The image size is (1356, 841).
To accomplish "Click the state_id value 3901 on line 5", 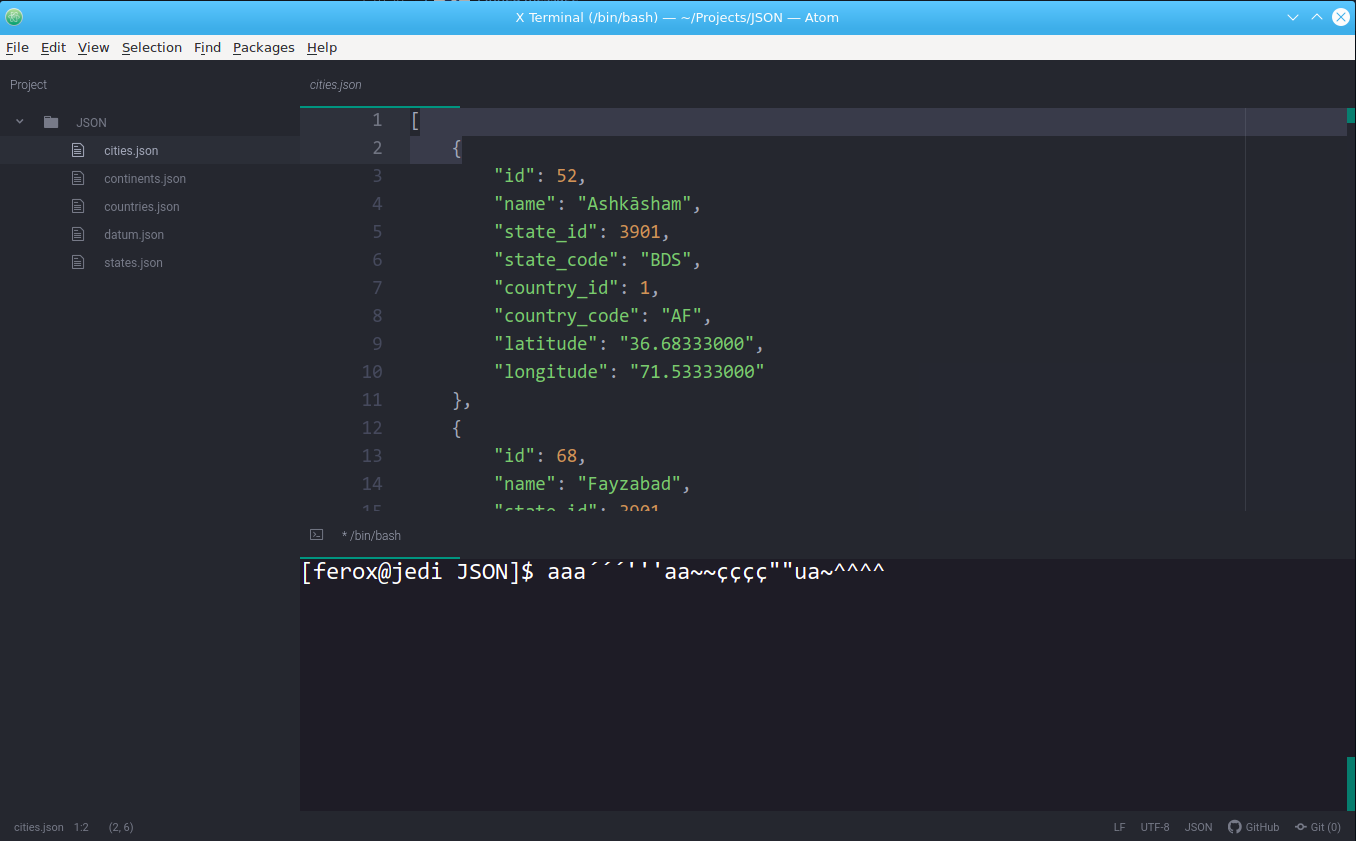I will (x=640, y=232).
